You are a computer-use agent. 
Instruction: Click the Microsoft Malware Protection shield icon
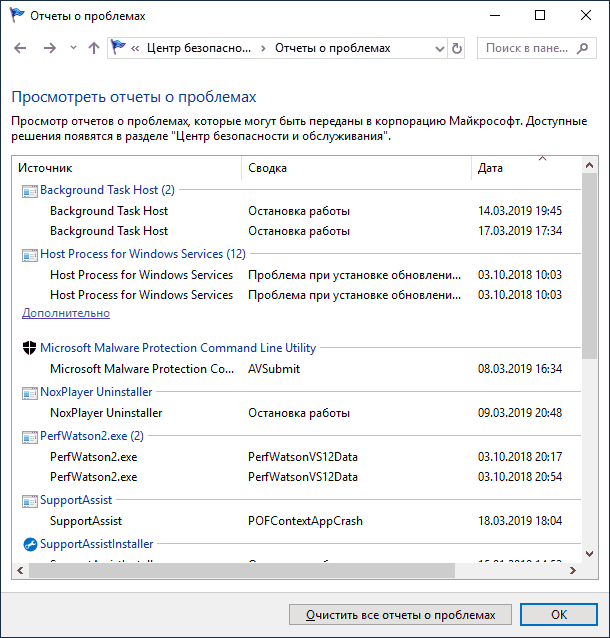29,348
